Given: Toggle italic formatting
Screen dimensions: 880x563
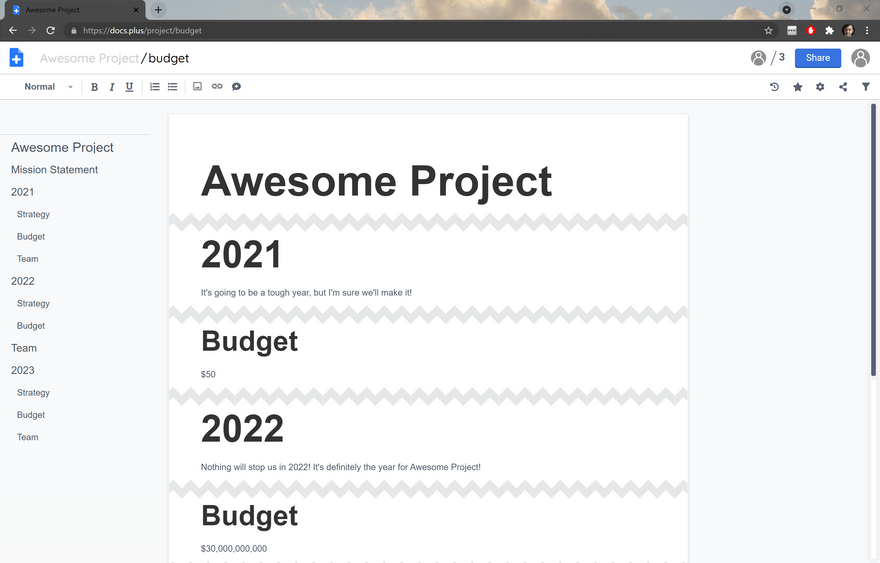Looking at the screenshot, I should [112, 87].
